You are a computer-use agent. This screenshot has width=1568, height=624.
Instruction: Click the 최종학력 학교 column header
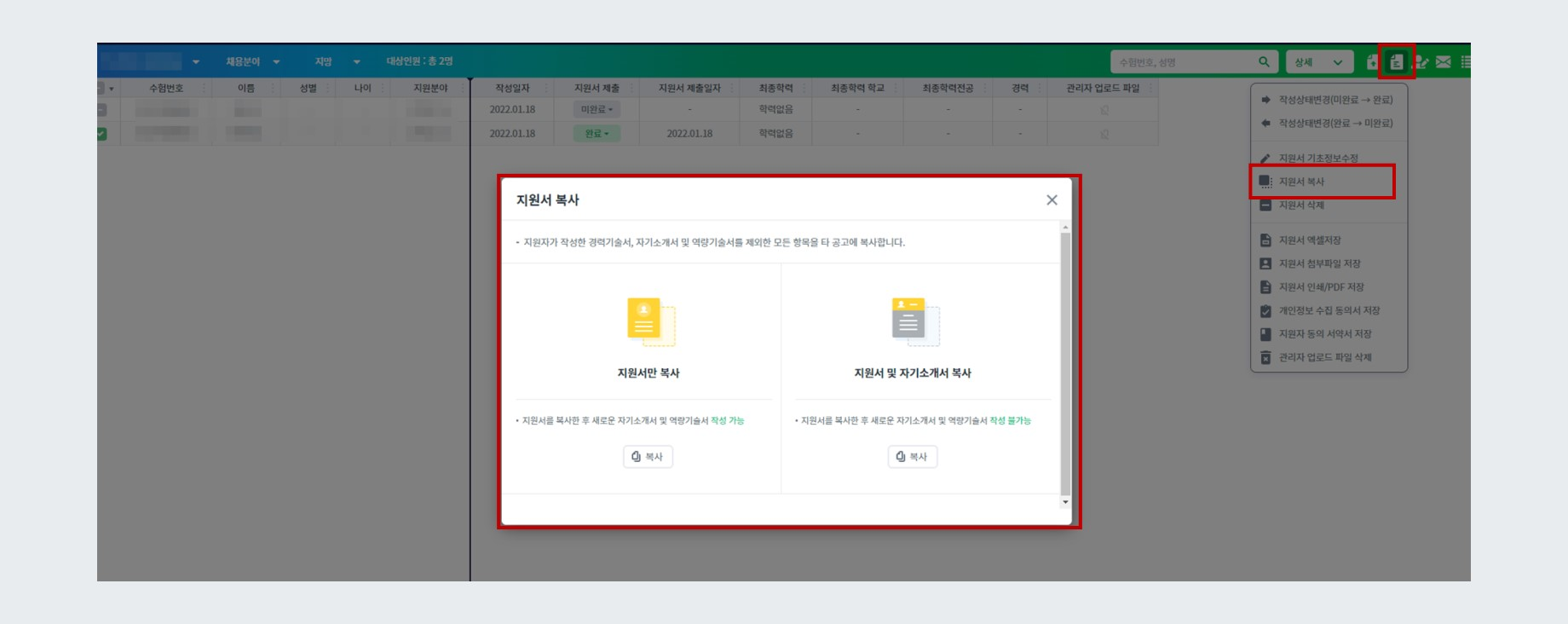point(857,89)
